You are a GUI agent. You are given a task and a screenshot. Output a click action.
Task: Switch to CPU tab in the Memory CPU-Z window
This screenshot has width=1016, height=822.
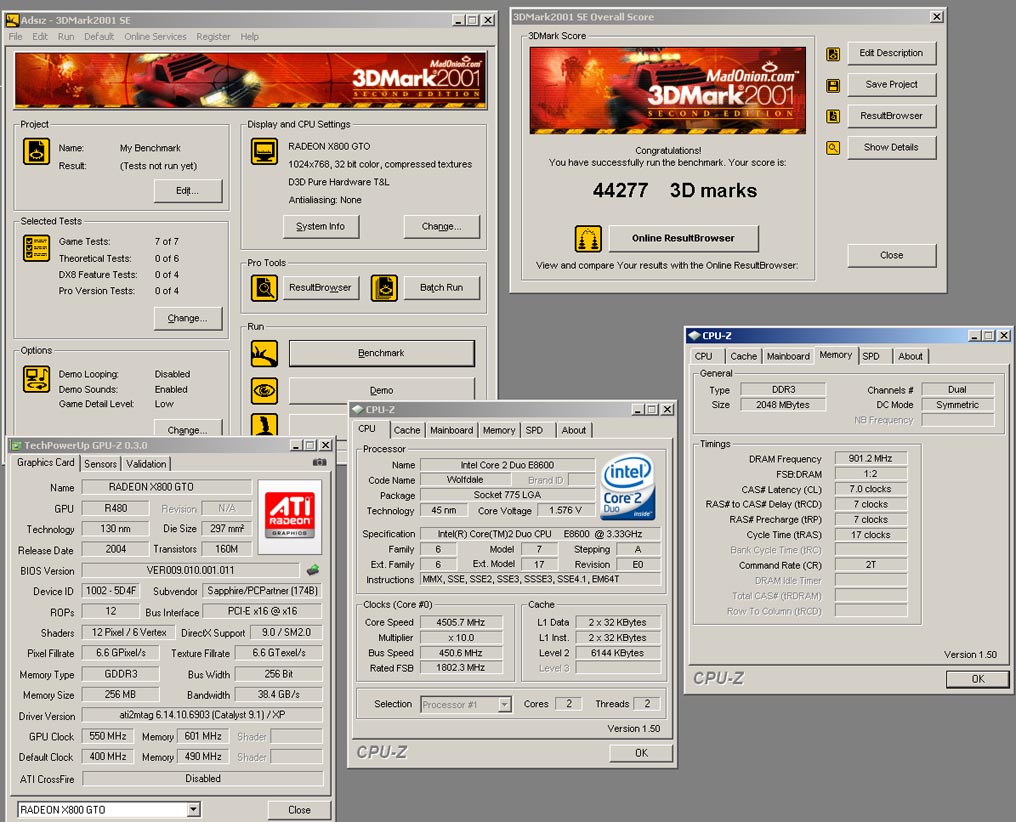click(x=704, y=356)
